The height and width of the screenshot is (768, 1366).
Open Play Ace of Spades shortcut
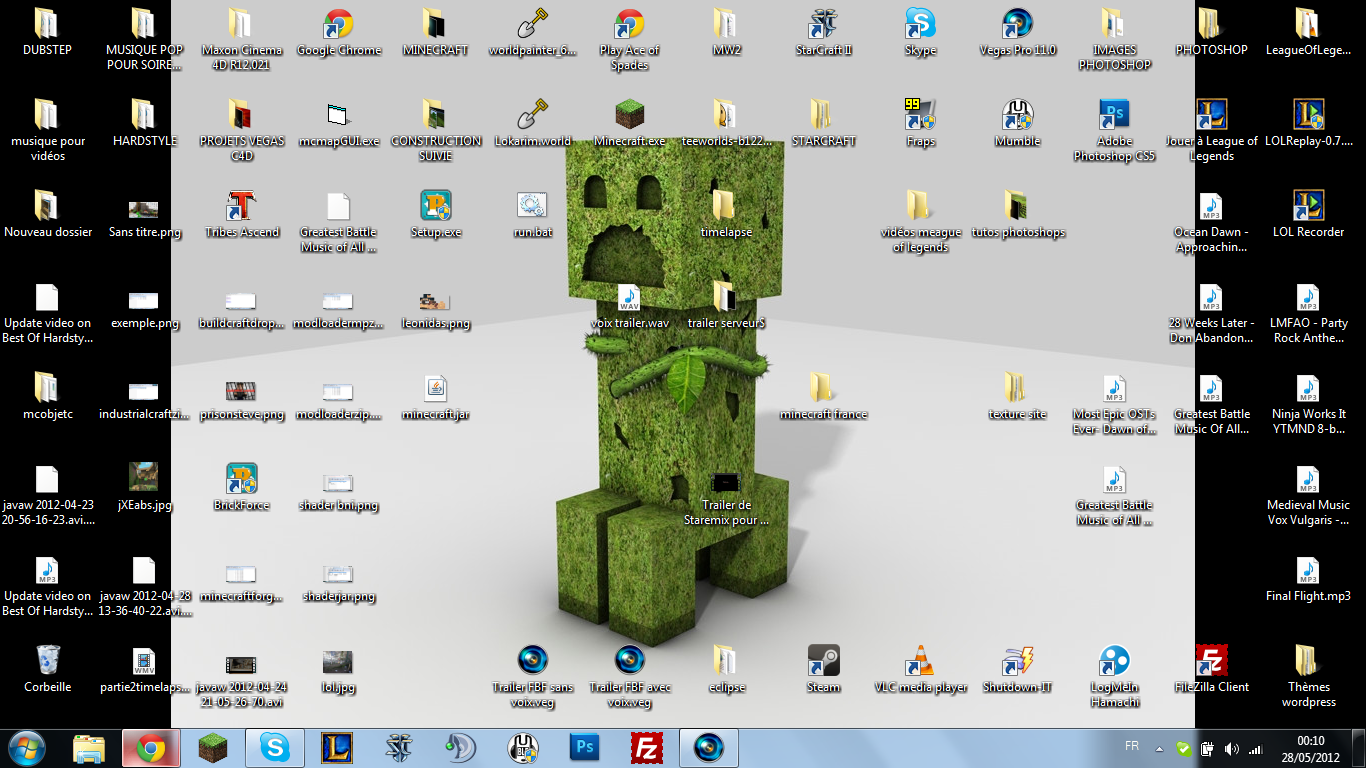pos(629,40)
